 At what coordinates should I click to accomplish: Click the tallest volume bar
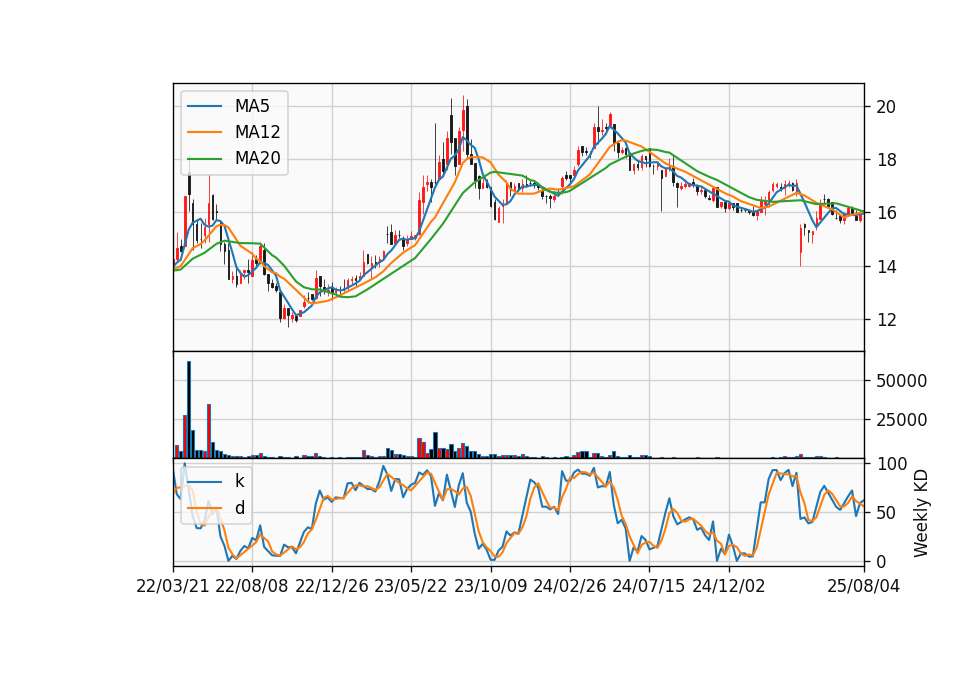pos(189,410)
